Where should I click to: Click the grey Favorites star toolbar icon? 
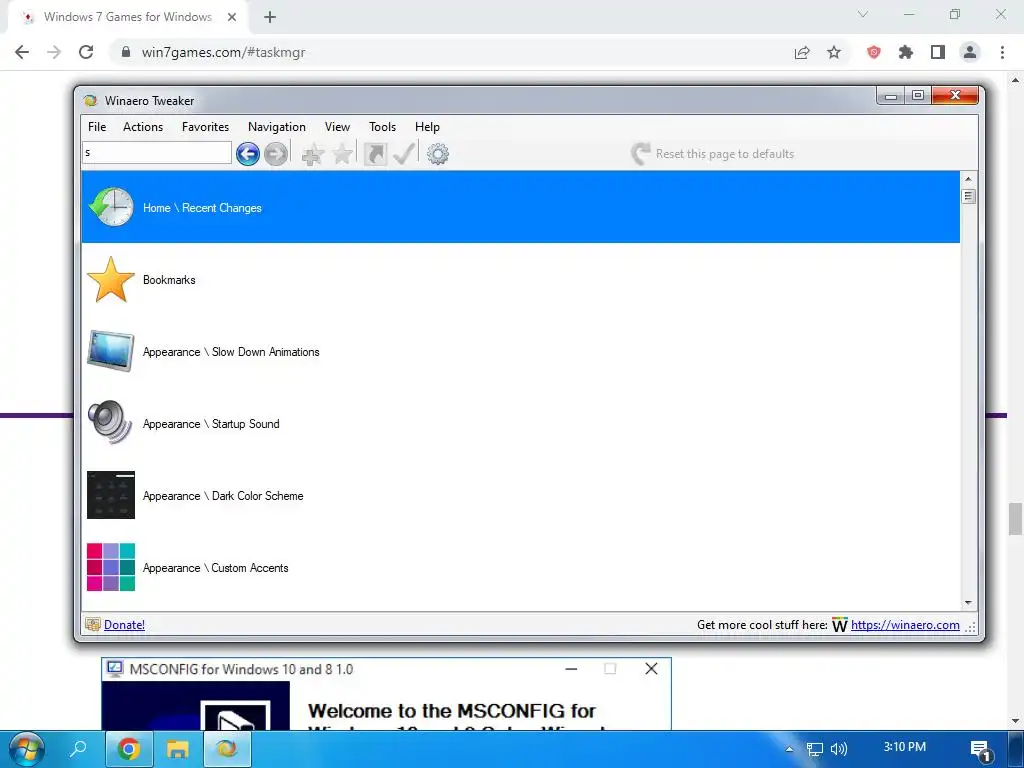point(342,154)
